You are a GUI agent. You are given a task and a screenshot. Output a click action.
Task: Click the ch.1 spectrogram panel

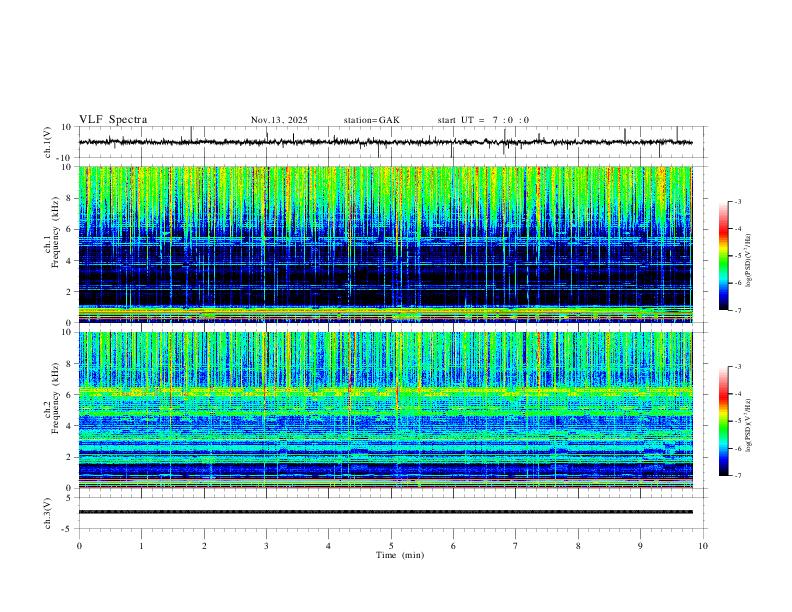[x=386, y=244]
